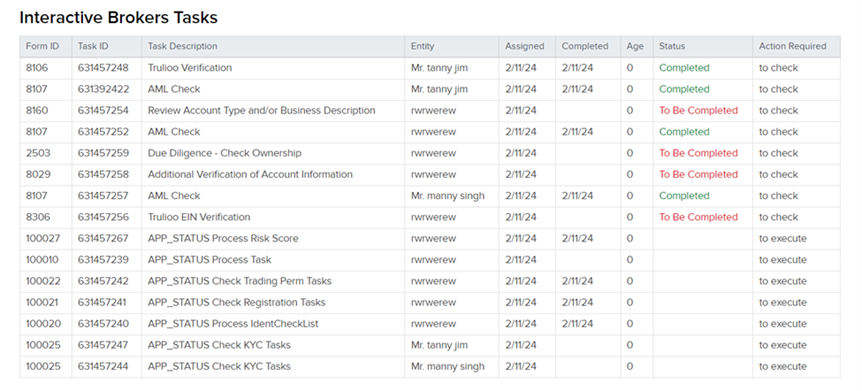Click to check for task 631457248
Image resolution: width=862 pixels, height=391 pixels.
[778, 68]
